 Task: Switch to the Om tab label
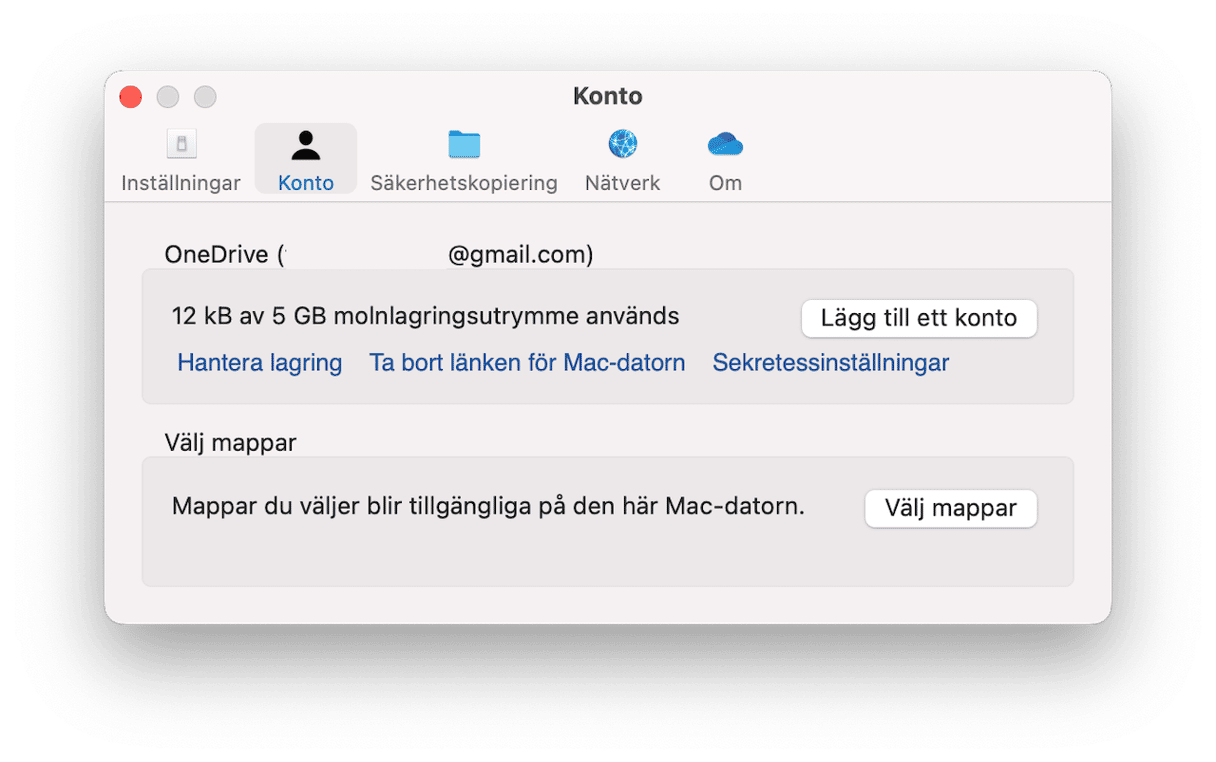(x=725, y=183)
